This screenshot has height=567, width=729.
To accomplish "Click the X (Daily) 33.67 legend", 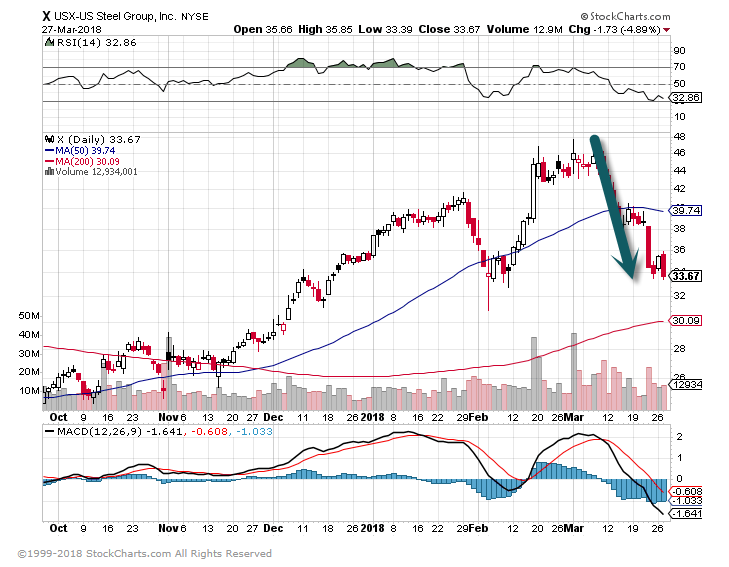I will tap(99, 139).
